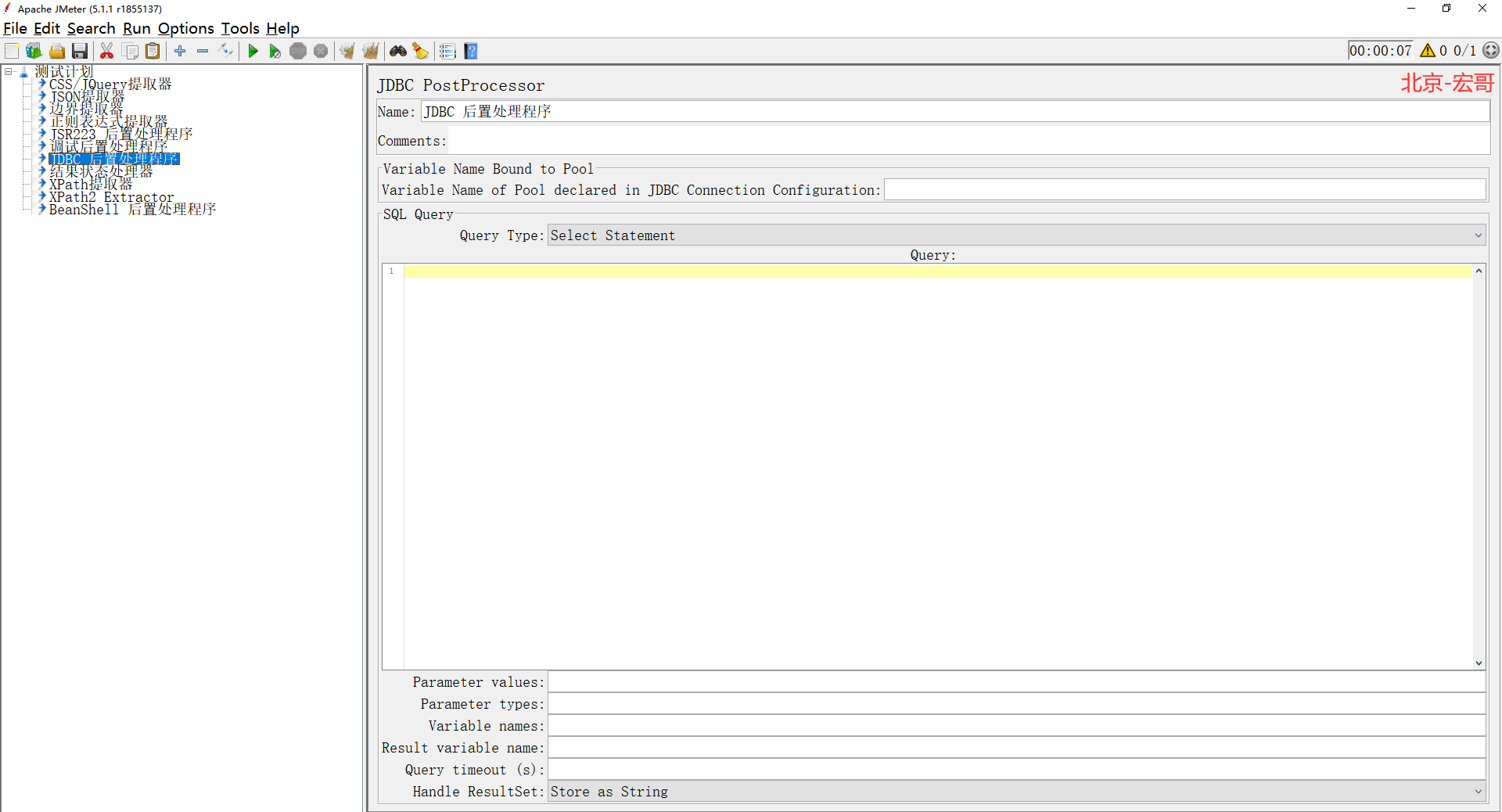Start the test with green play icon

click(x=253, y=51)
